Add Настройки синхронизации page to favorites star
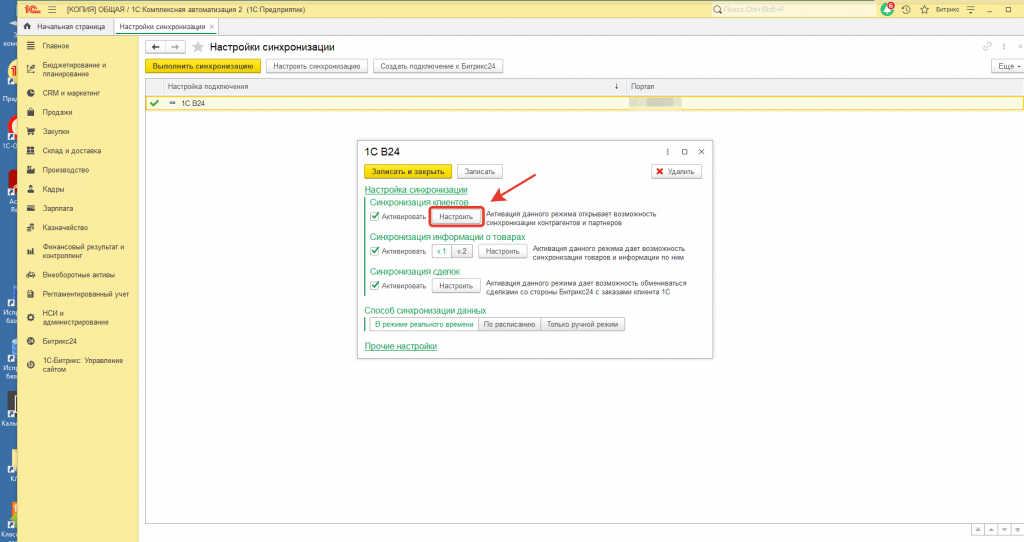 click(198, 47)
